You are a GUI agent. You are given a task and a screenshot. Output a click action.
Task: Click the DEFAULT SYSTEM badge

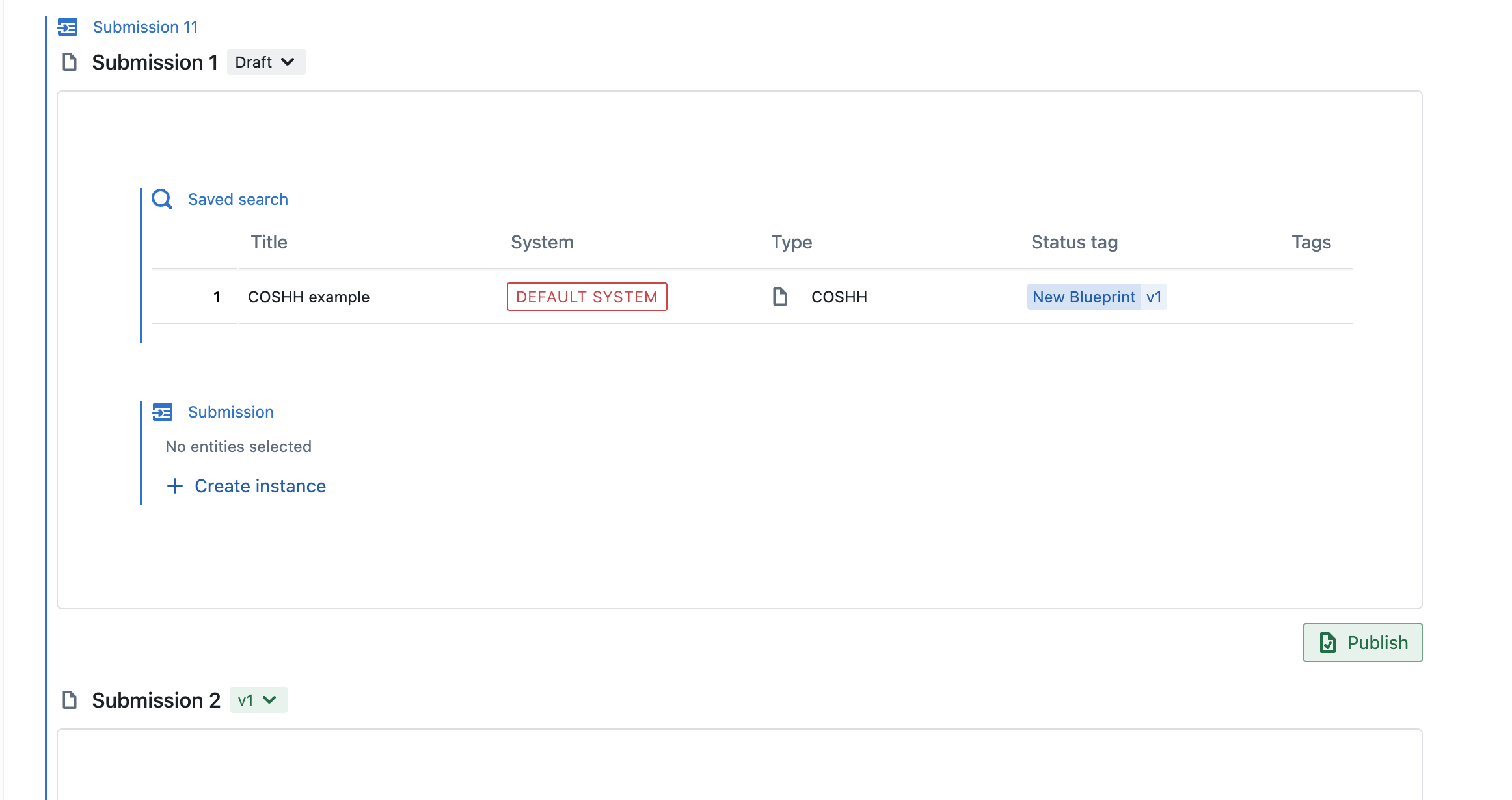click(586, 297)
